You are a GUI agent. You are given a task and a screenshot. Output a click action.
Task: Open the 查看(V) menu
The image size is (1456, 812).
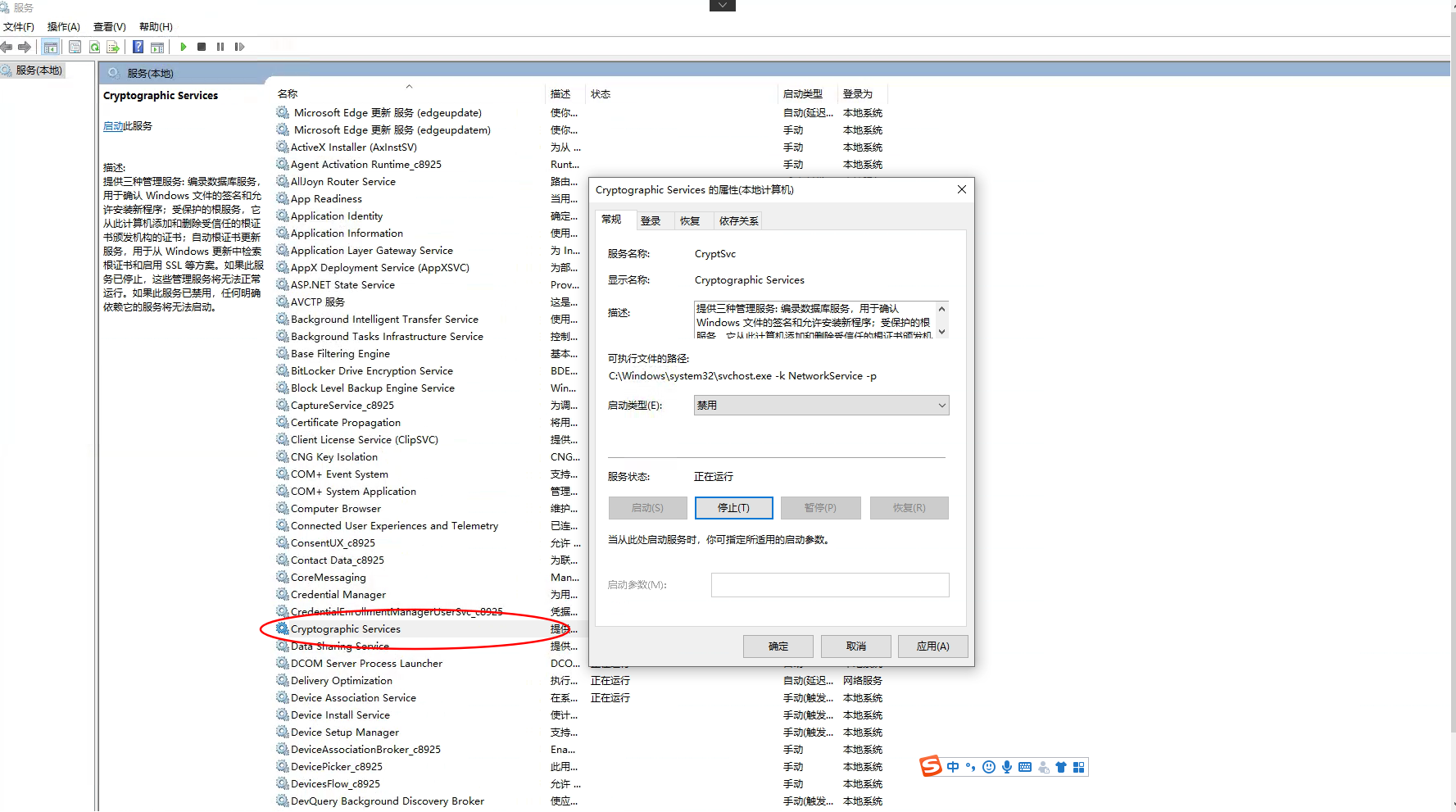pos(110,26)
